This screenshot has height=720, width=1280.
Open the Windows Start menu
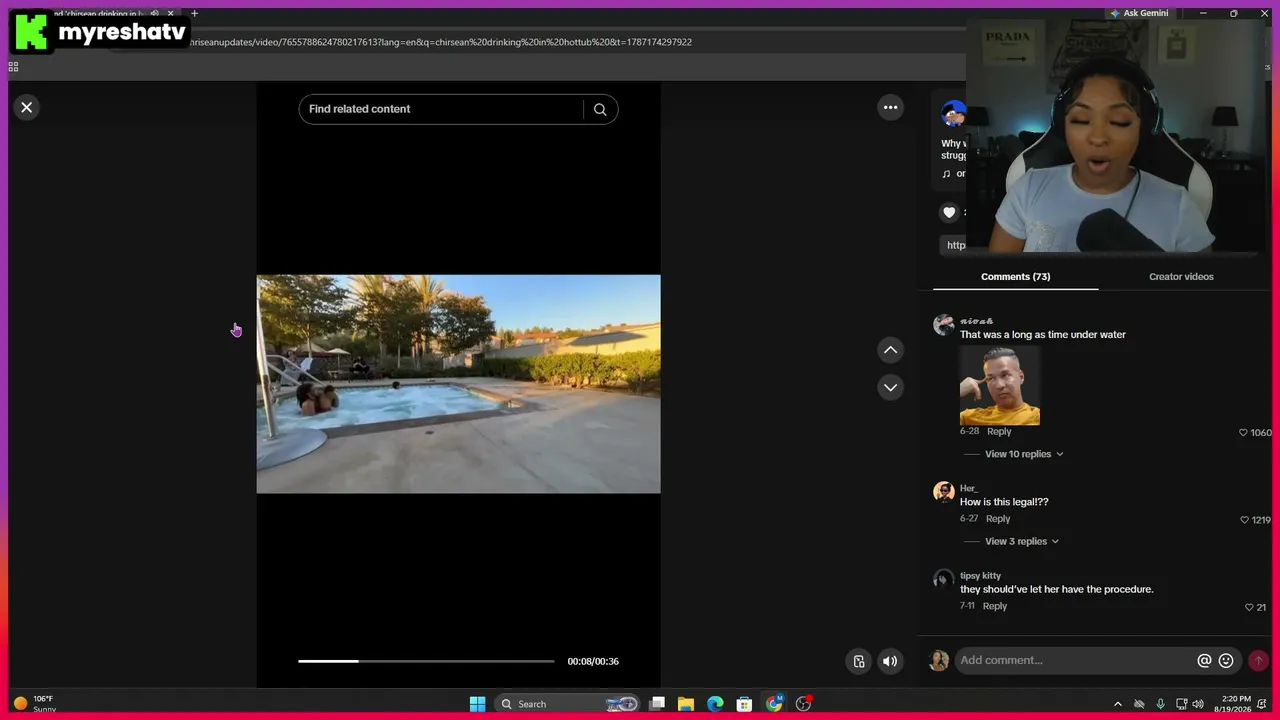(477, 704)
